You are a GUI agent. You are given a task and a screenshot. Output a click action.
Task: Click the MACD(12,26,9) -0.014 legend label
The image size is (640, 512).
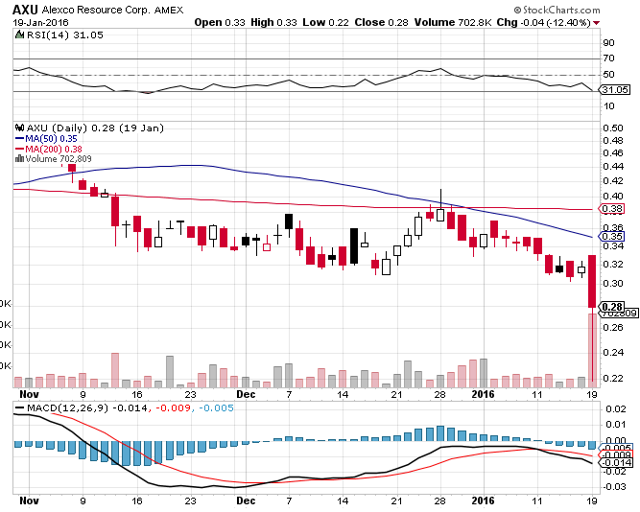point(87,408)
